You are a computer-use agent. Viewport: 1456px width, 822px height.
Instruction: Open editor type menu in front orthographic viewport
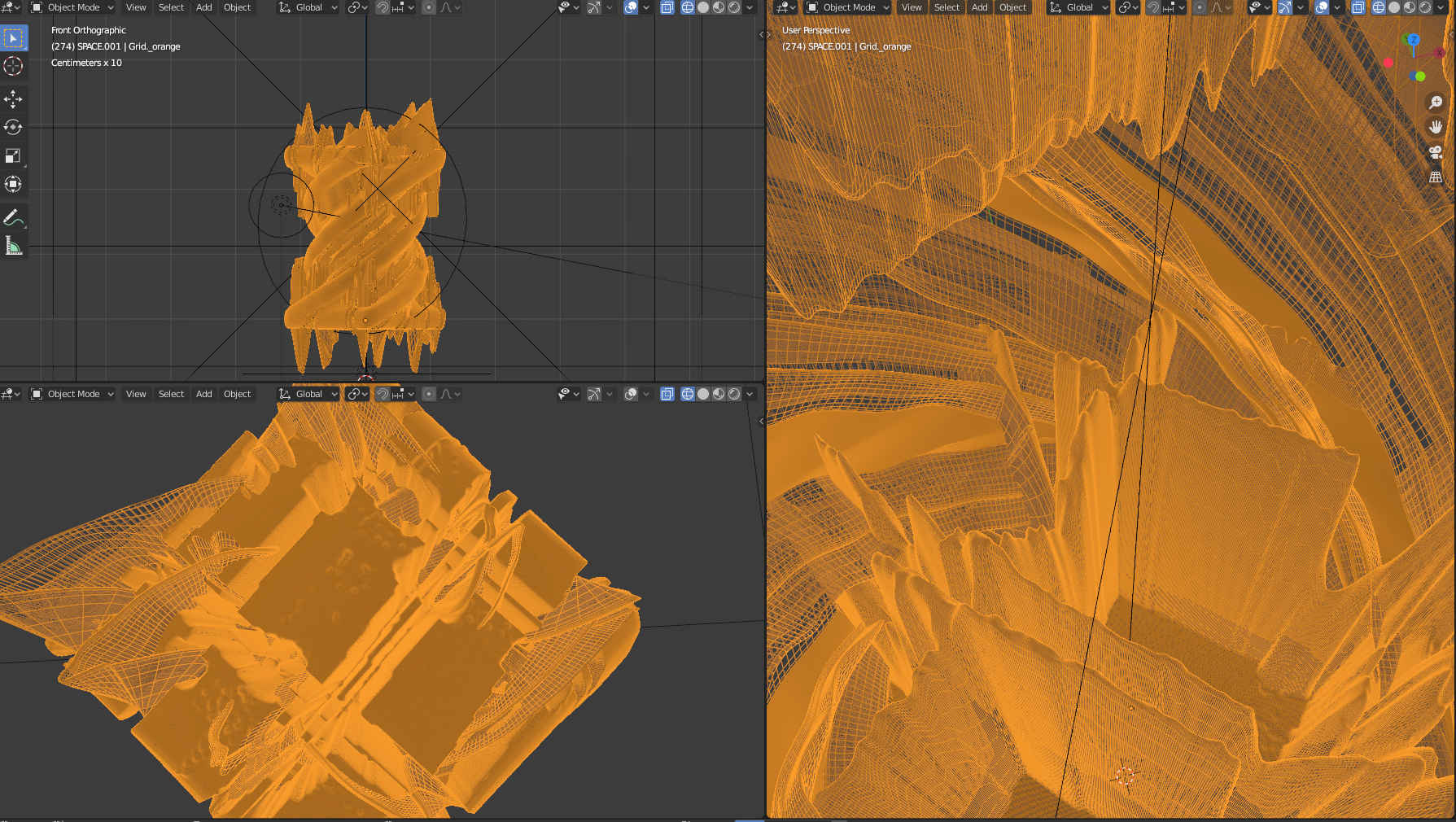[11, 7]
